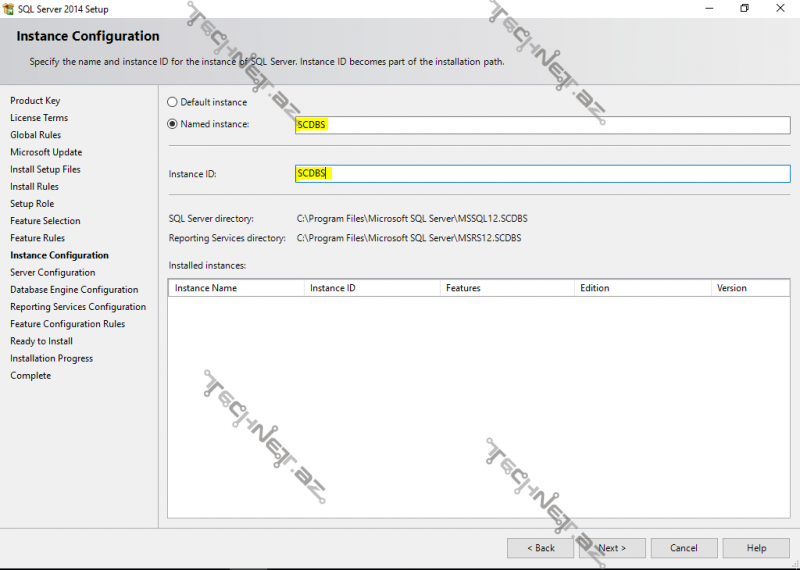This screenshot has height=570, width=800.
Task: Open Product Key step in sidebar
Action: coord(35,101)
